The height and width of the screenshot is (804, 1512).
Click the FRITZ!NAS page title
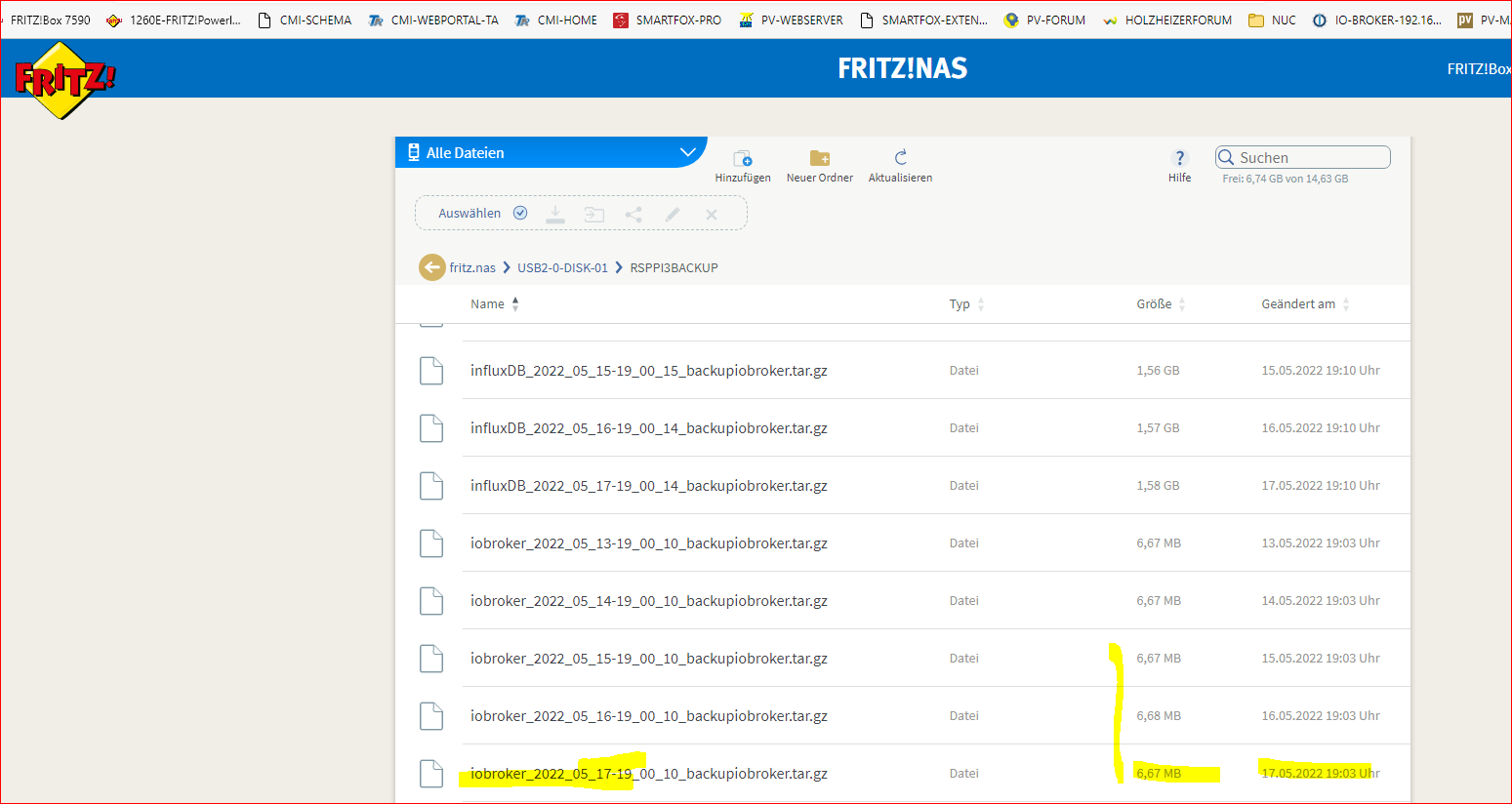point(903,68)
